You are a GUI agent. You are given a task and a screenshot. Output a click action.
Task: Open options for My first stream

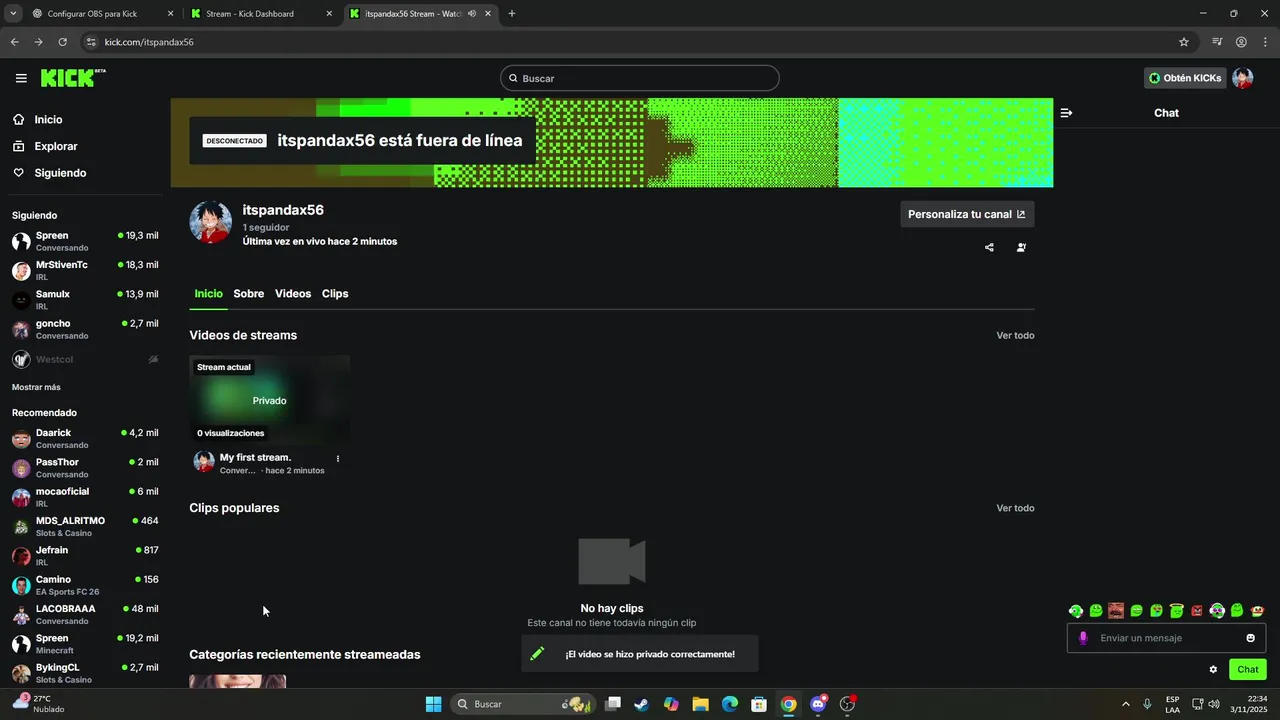[338, 459]
